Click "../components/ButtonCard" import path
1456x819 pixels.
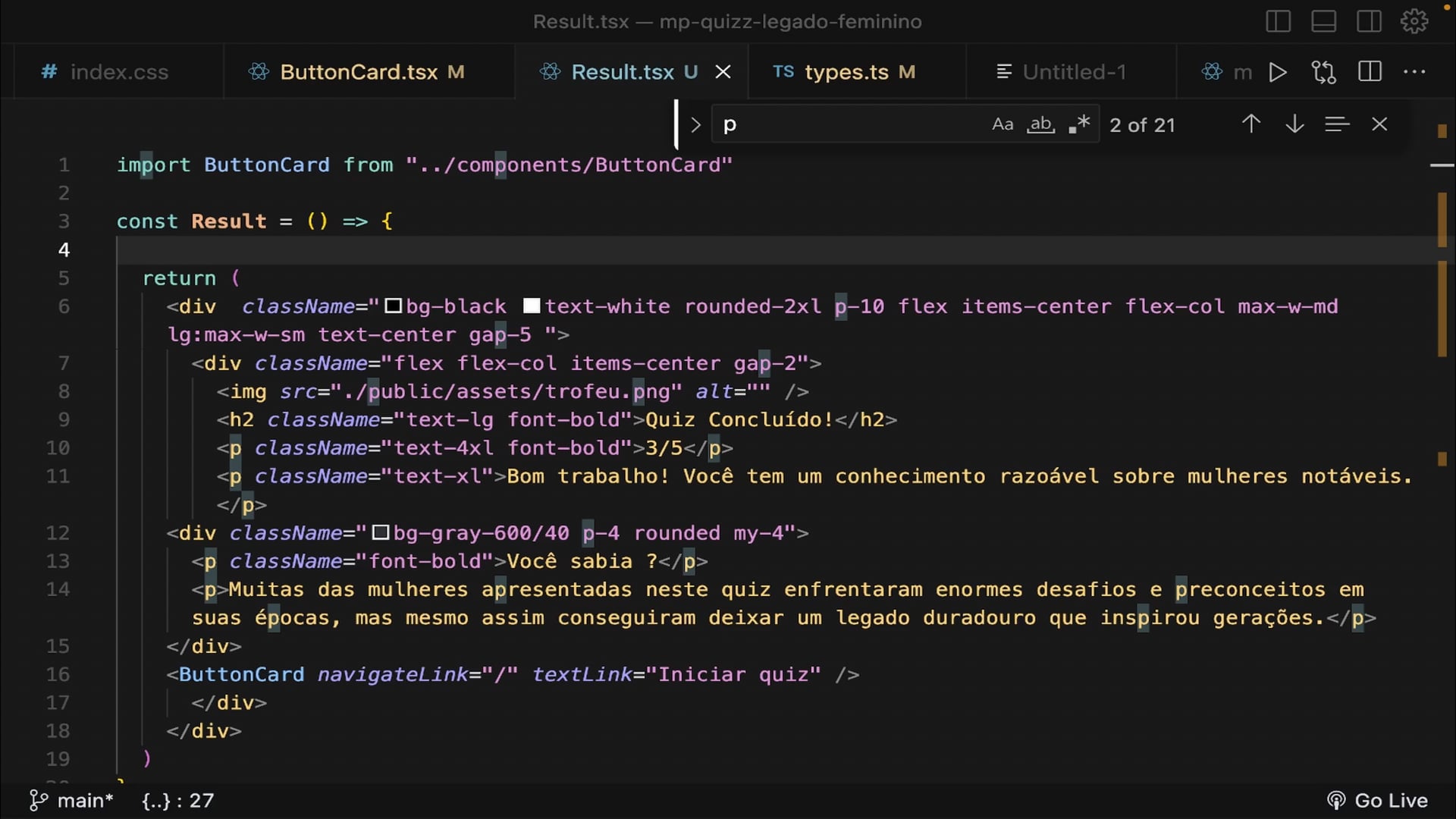coord(570,165)
